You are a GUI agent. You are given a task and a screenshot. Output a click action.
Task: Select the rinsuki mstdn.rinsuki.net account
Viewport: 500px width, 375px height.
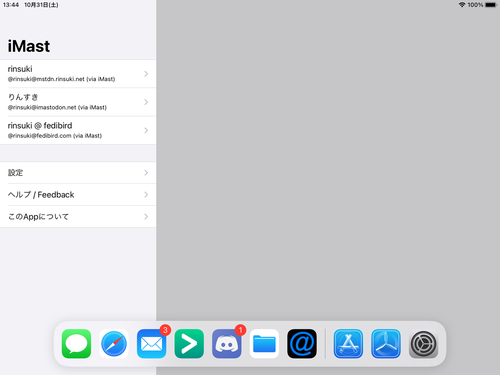click(x=78, y=74)
